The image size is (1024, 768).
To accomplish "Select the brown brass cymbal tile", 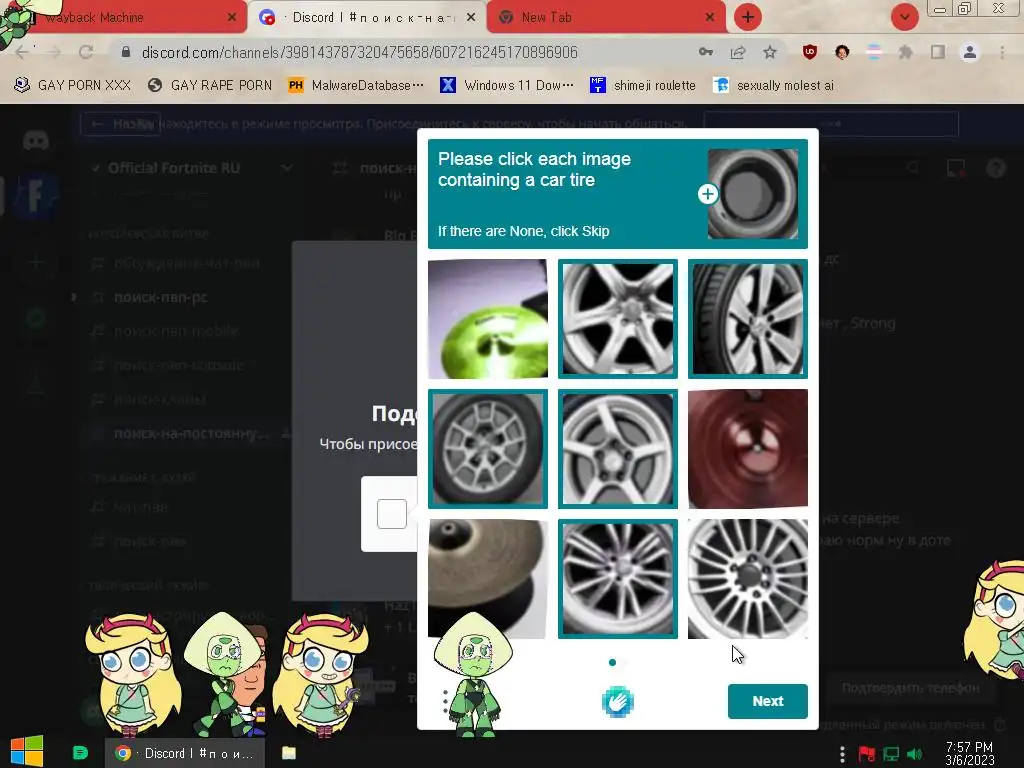I will [x=488, y=579].
